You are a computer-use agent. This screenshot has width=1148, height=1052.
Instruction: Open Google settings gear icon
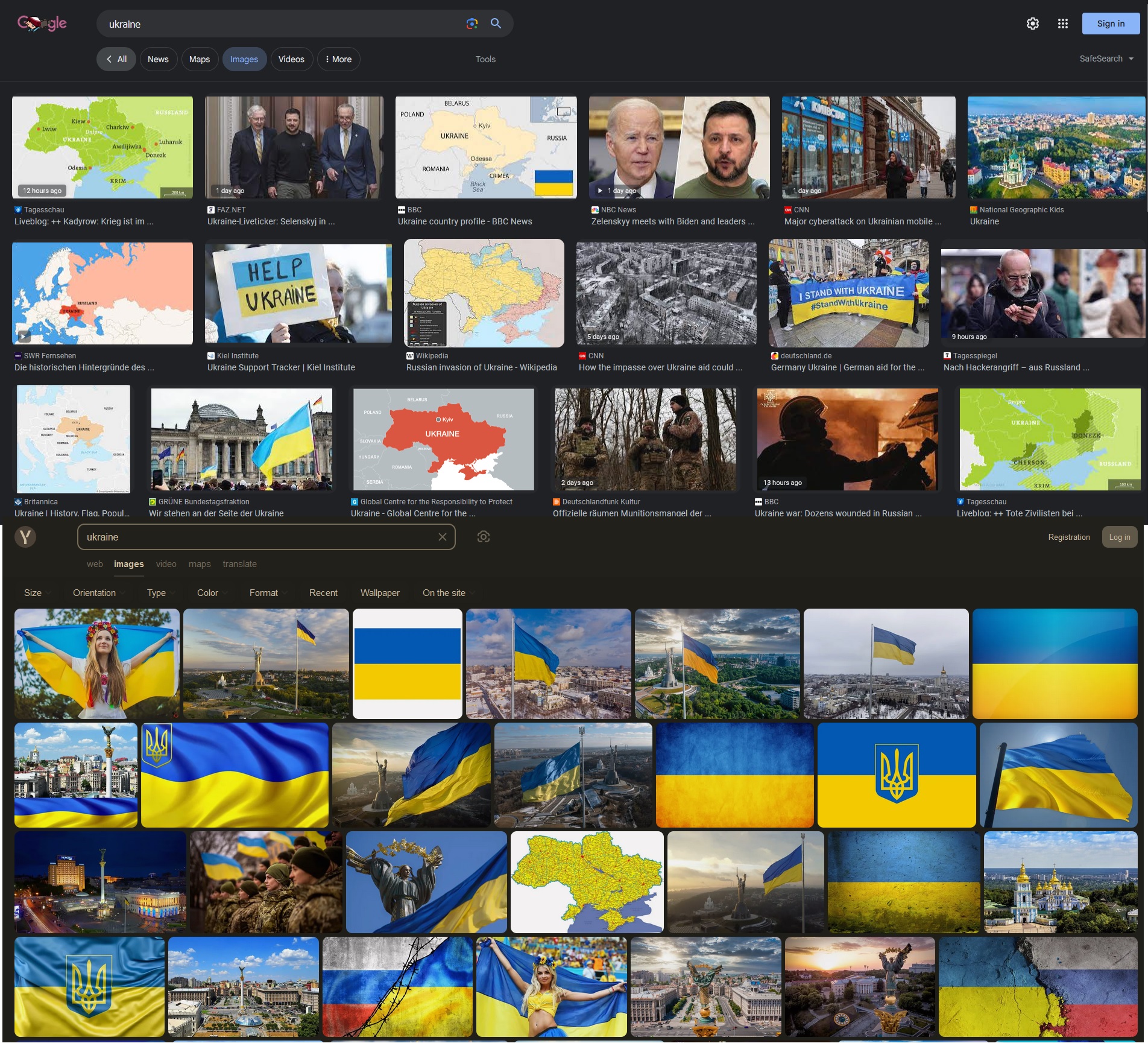1032,24
